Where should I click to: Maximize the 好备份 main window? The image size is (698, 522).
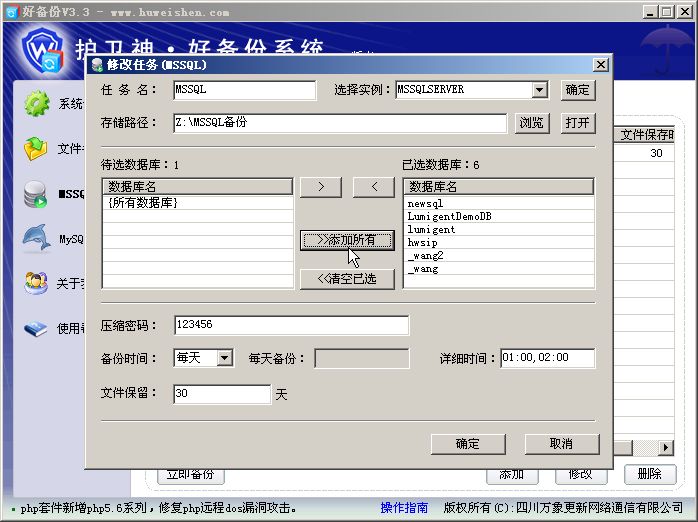(667, 12)
